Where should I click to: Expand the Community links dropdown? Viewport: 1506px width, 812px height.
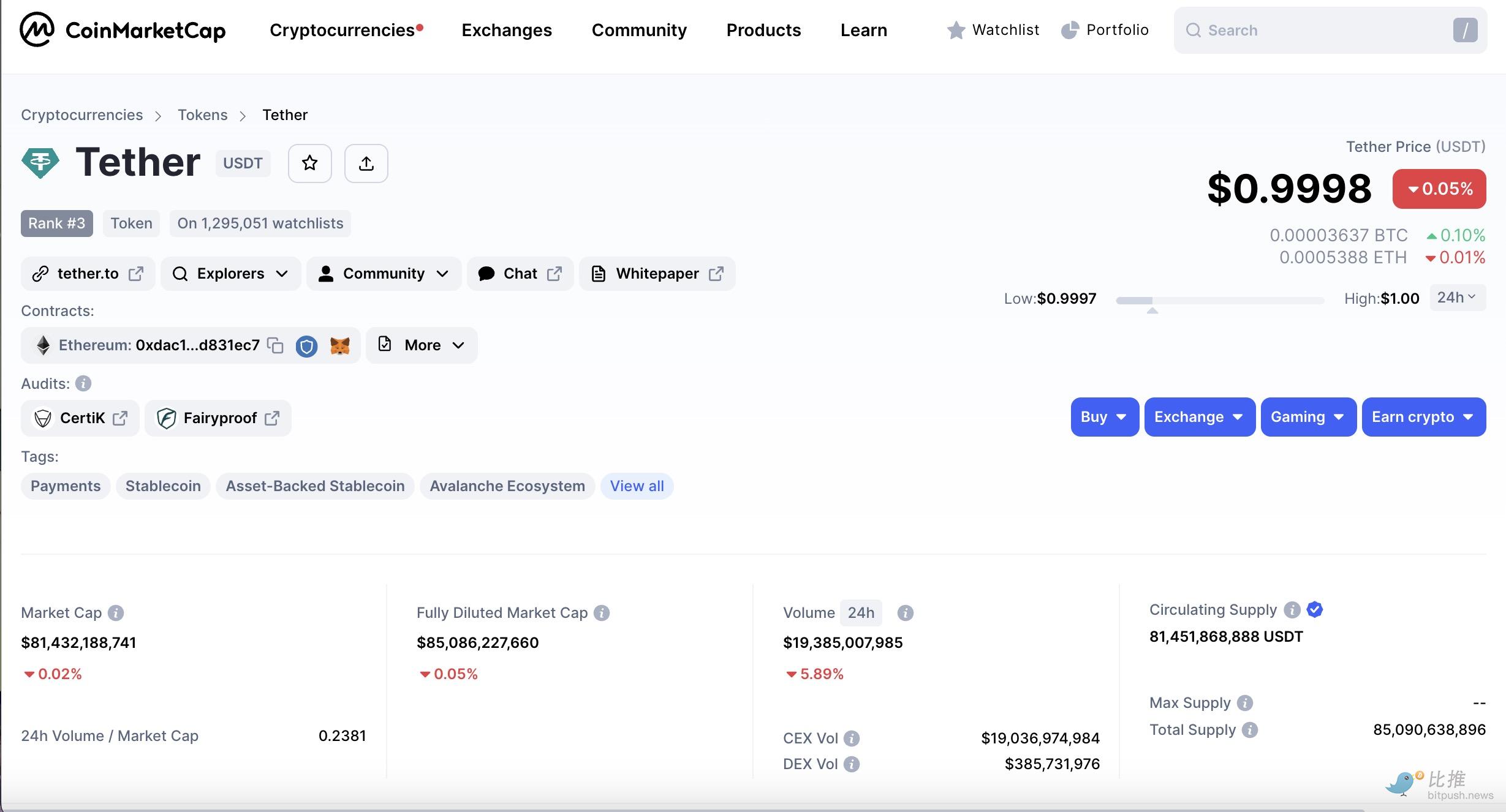pos(384,274)
